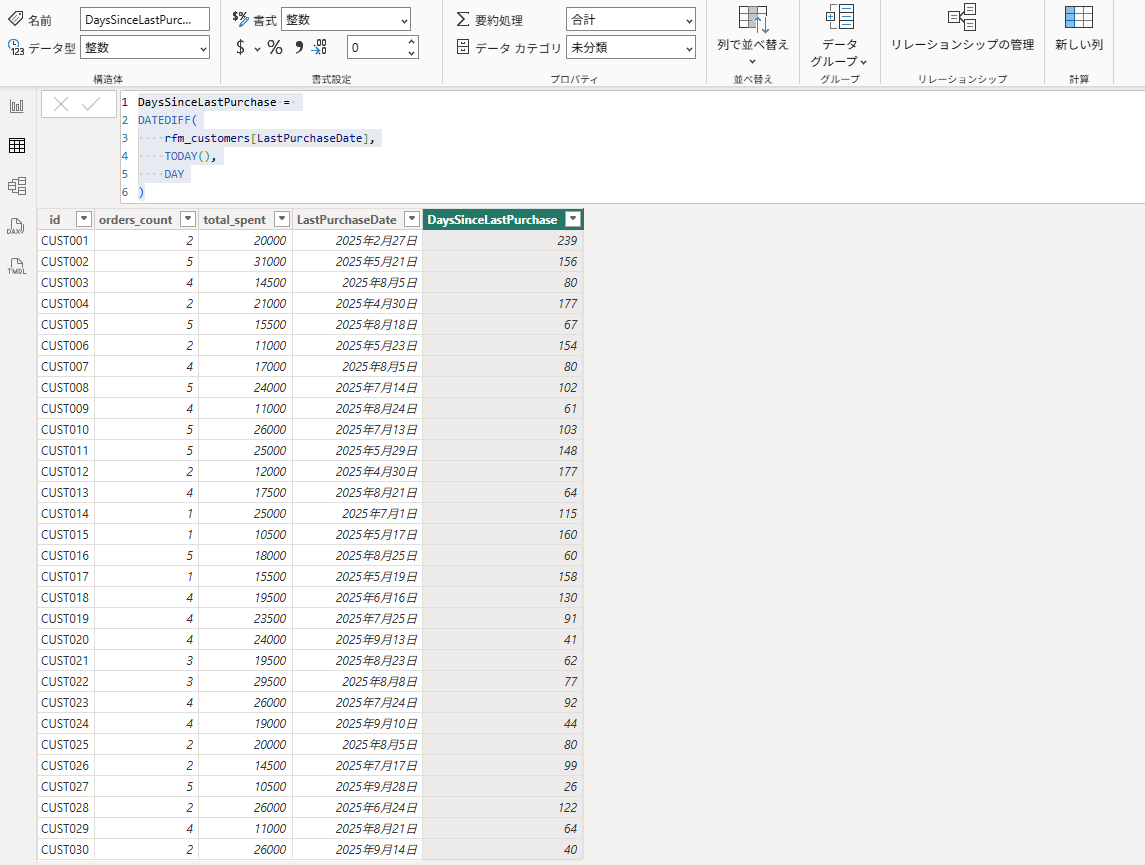Image resolution: width=1145 pixels, height=865 pixels.
Task: Open the Report view in the sidebar
Action: [x=17, y=106]
